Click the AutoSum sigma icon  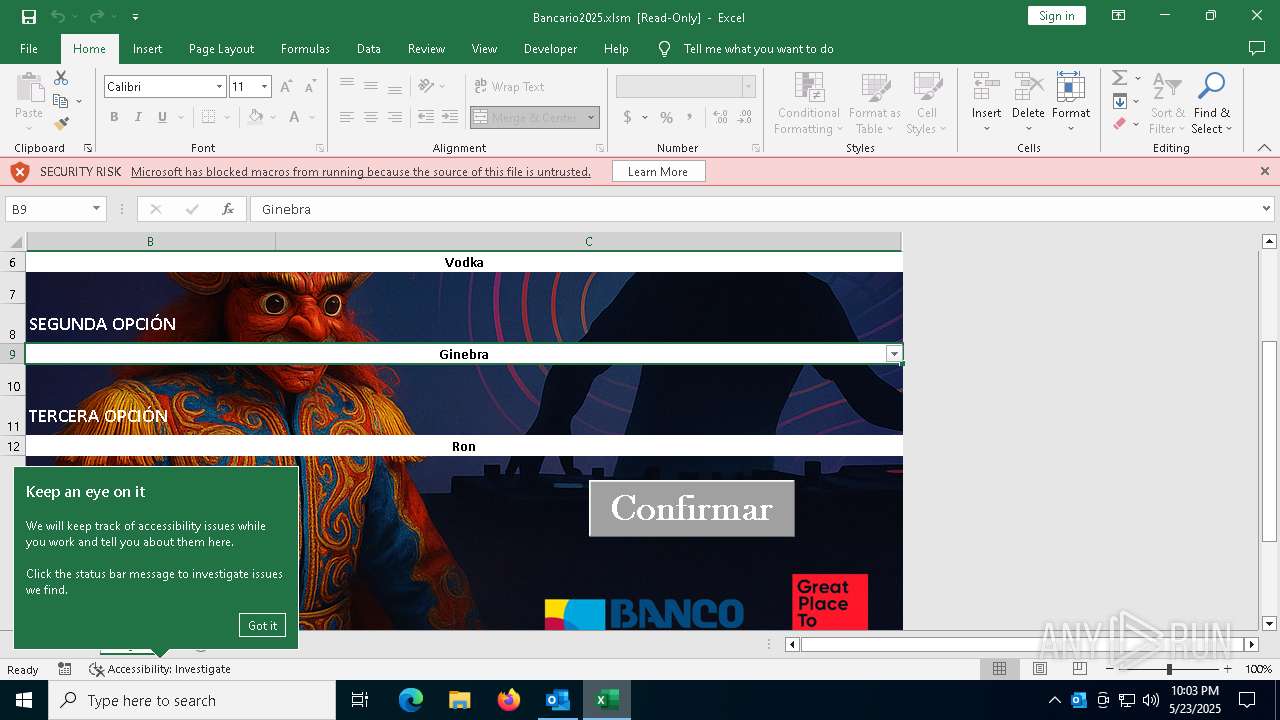click(1120, 78)
